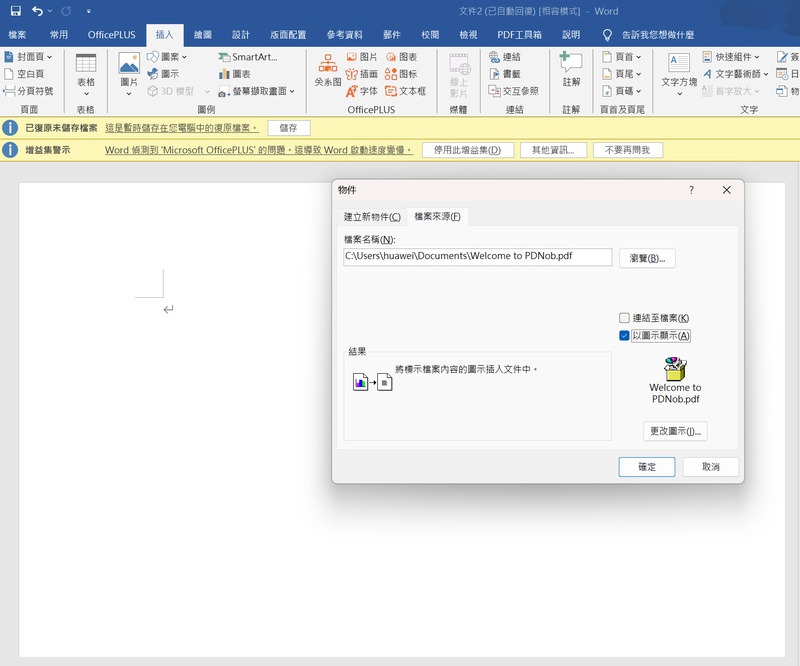Switch to the 繪圖 ribbon tab

(203, 35)
